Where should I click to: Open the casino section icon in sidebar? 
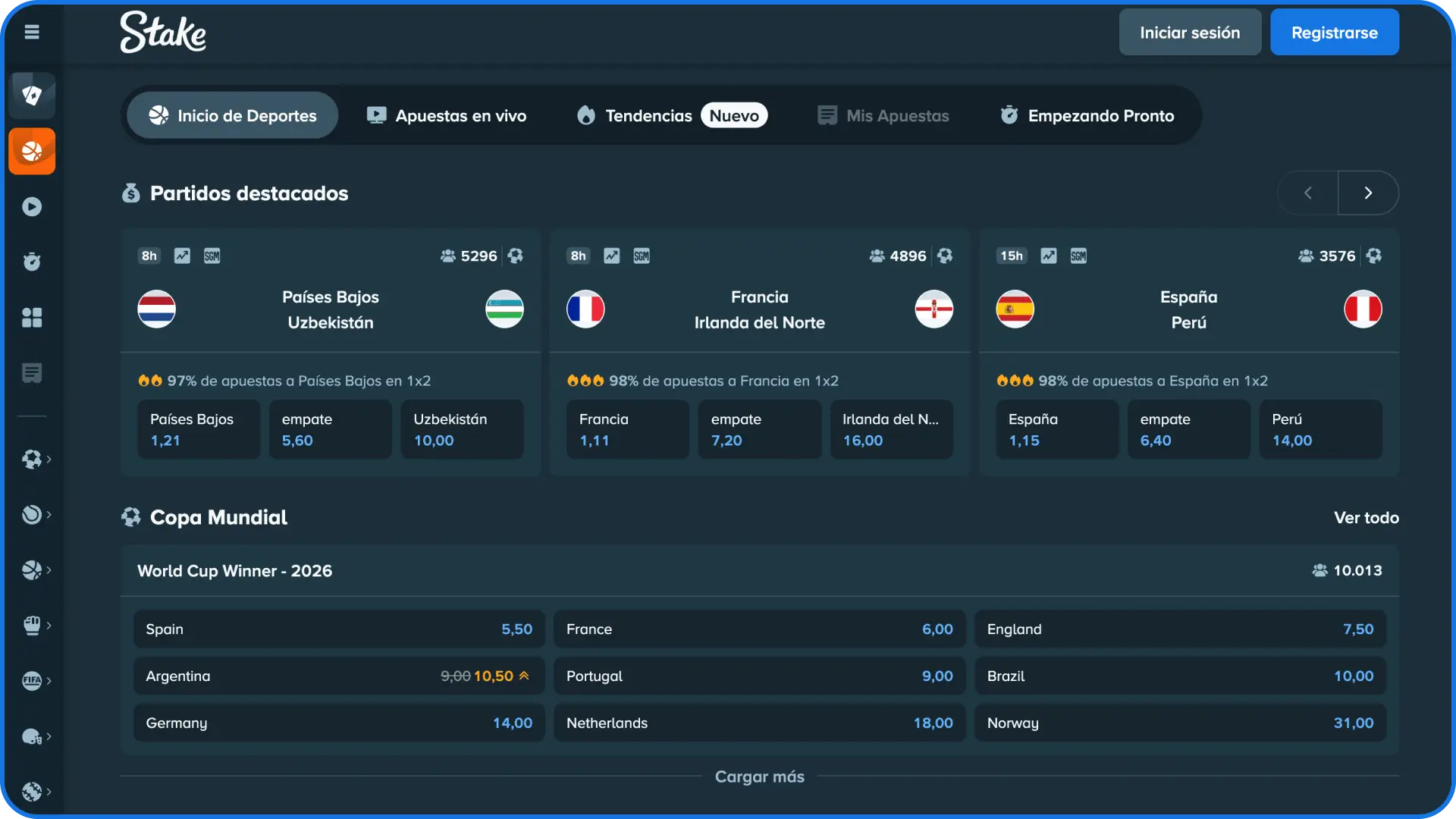click(32, 96)
